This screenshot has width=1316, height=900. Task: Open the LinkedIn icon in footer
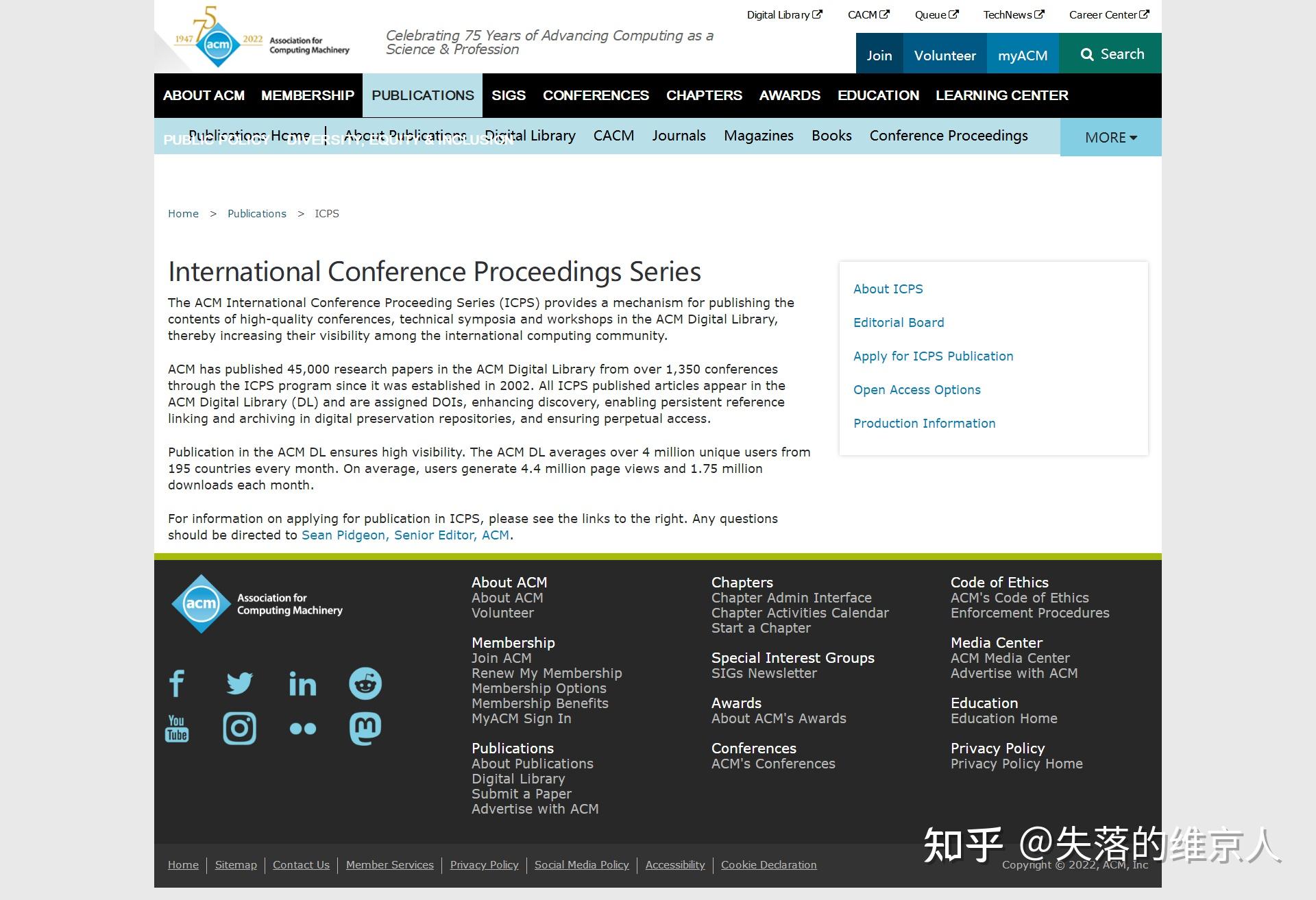coord(302,683)
